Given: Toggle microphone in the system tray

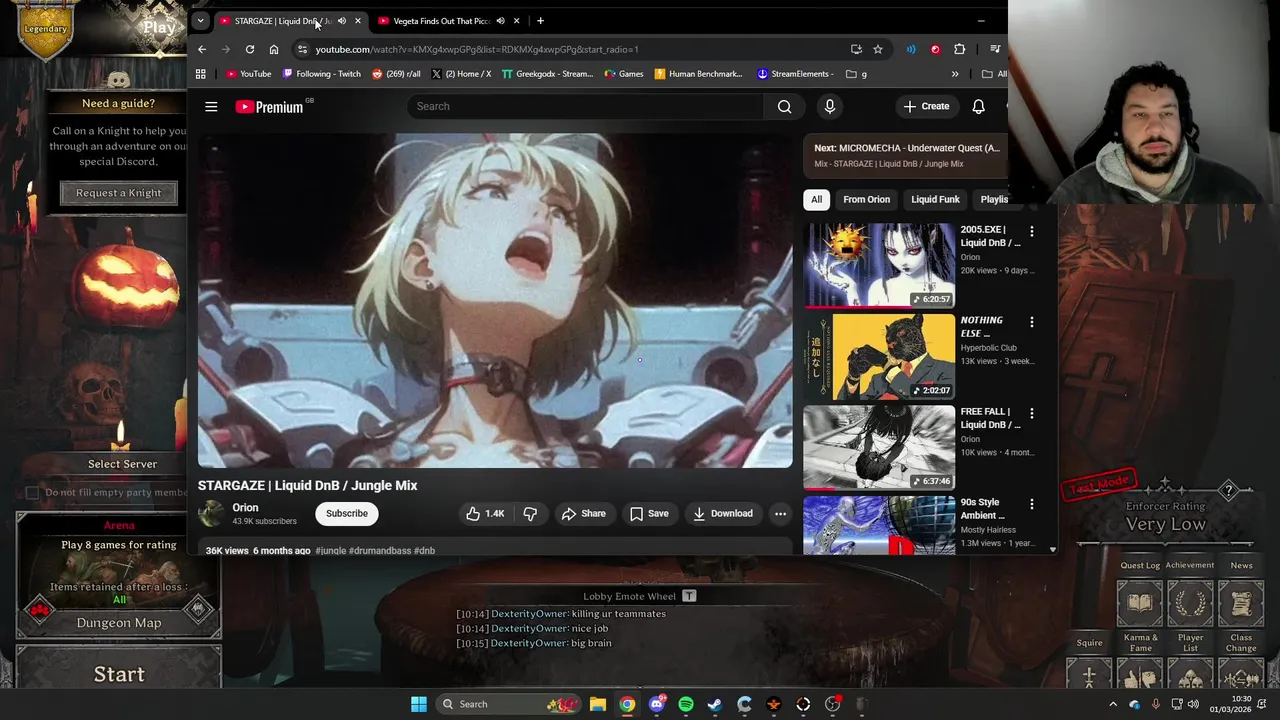Looking at the screenshot, I should 1156,704.
